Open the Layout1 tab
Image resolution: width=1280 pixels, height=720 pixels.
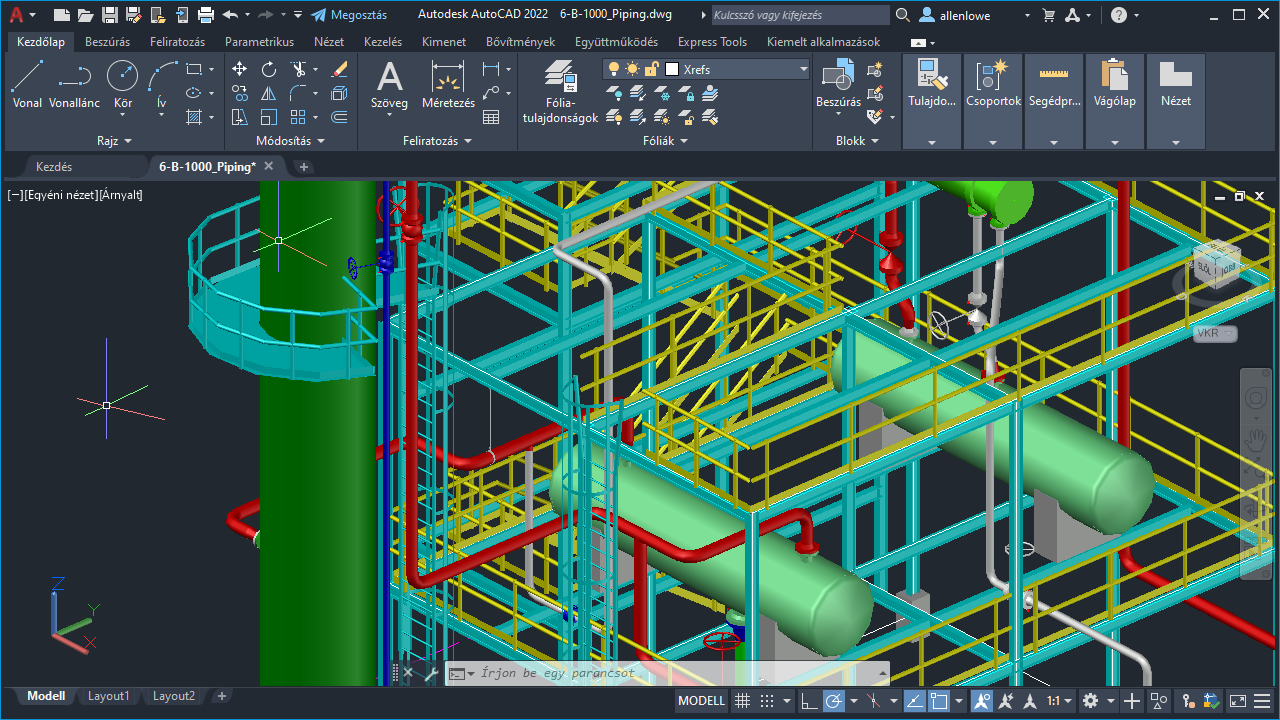coord(108,696)
